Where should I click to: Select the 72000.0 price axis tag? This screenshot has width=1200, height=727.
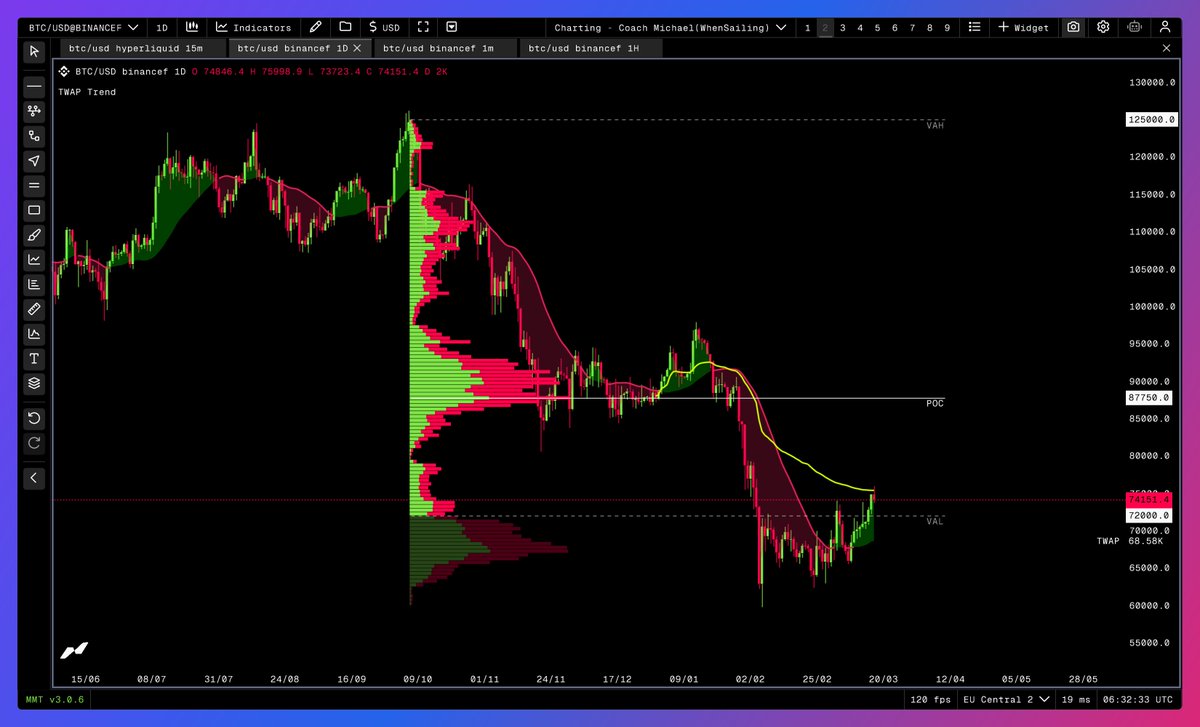click(x=1149, y=515)
